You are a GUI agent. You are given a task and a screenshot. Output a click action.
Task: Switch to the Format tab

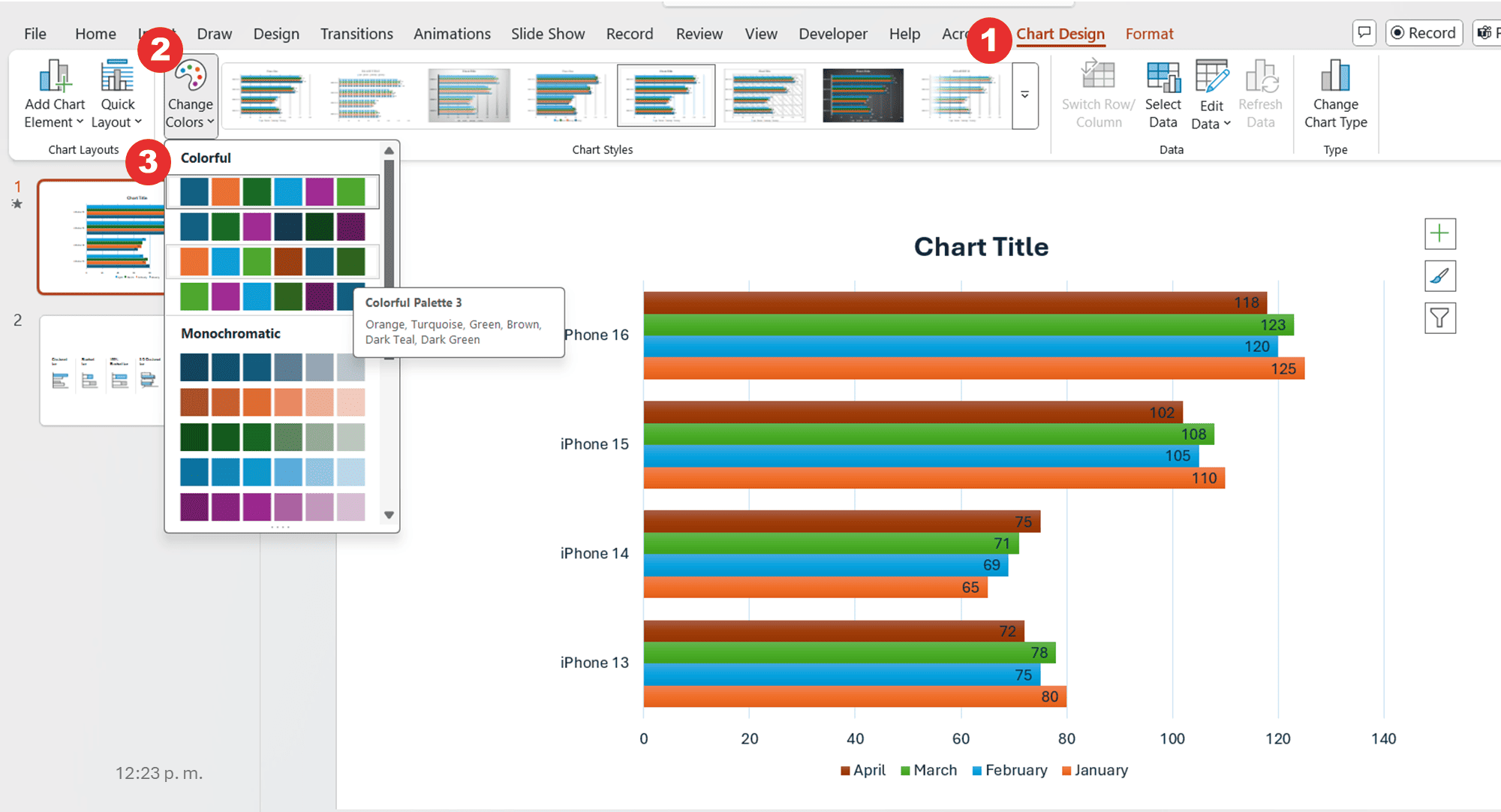coord(1149,34)
